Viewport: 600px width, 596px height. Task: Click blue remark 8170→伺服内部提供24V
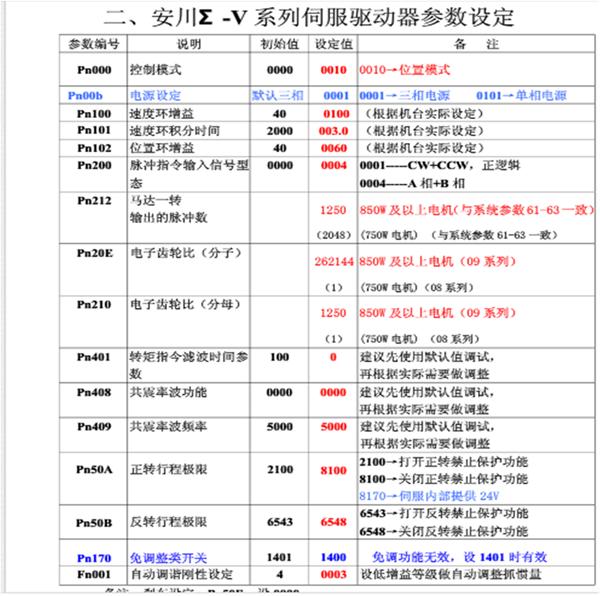pos(429,496)
